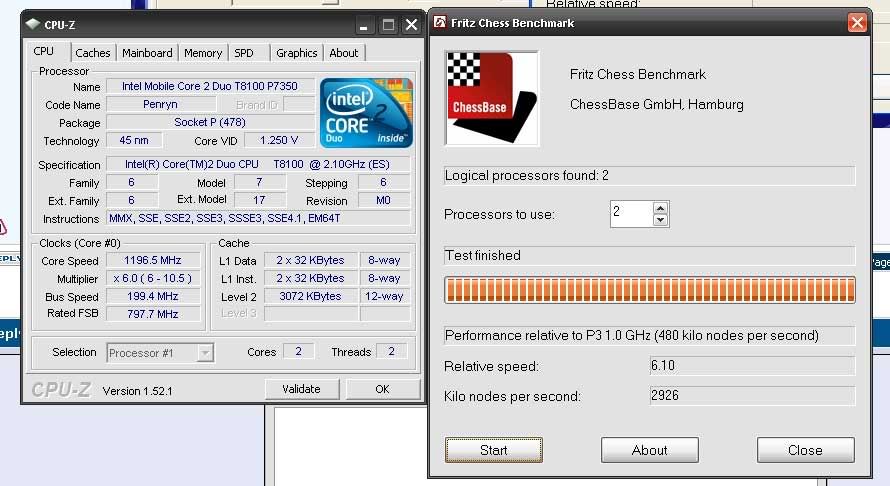Click the Kilo nodes per second value 2926
Viewport: 890px width, 486px height.
click(x=752, y=396)
